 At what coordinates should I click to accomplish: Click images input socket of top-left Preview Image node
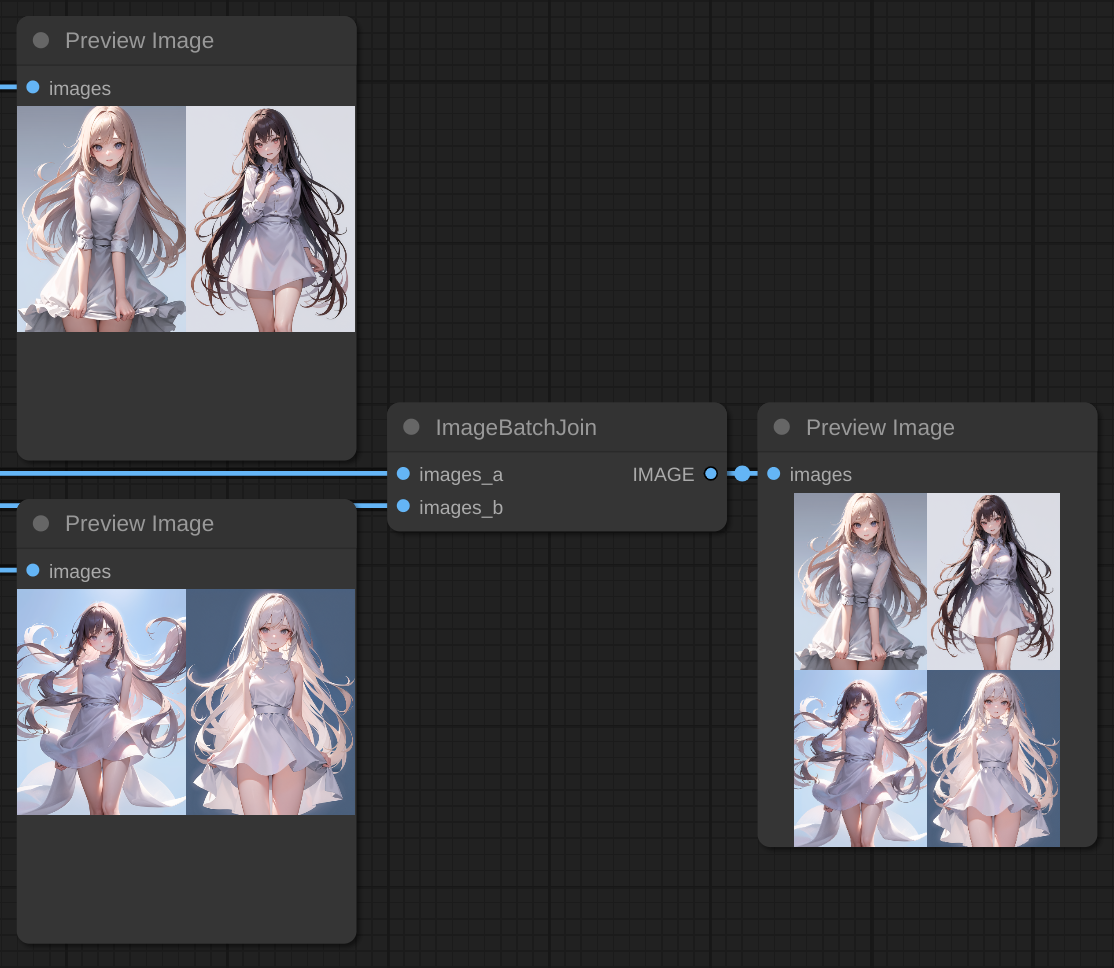click(33, 88)
